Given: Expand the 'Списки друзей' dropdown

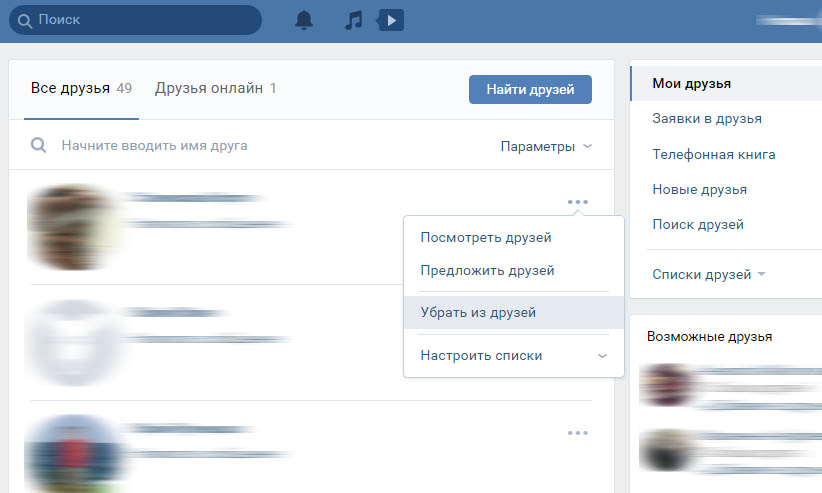Looking at the screenshot, I should pyautogui.click(x=709, y=274).
